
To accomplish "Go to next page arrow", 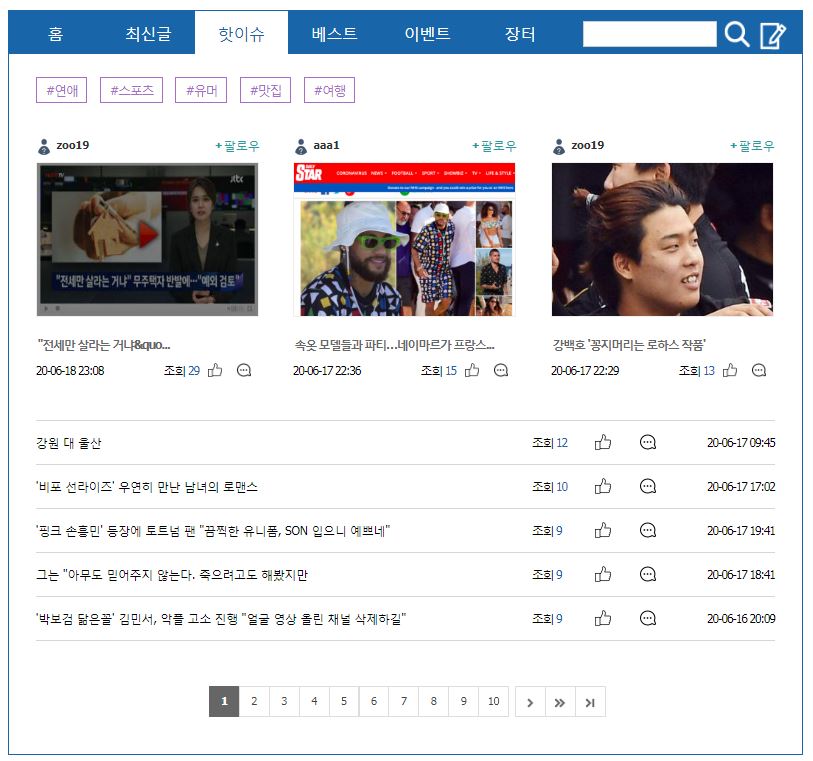I will tap(530, 702).
